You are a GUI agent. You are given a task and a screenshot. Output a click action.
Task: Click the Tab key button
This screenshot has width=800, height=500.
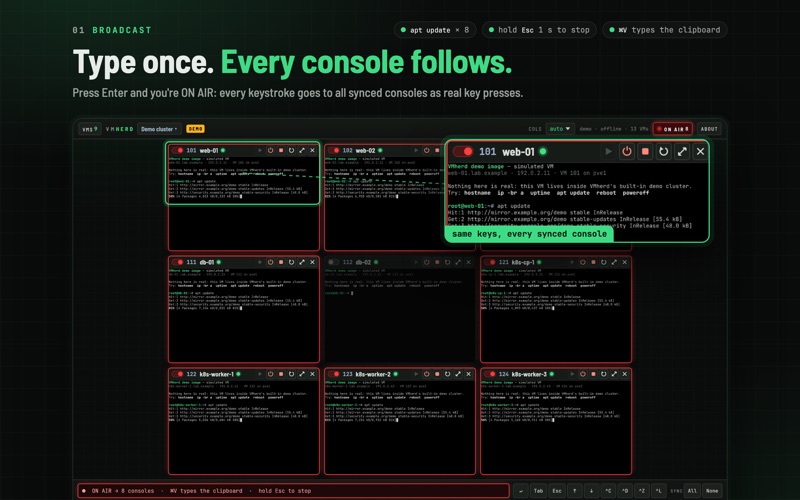pos(538,491)
